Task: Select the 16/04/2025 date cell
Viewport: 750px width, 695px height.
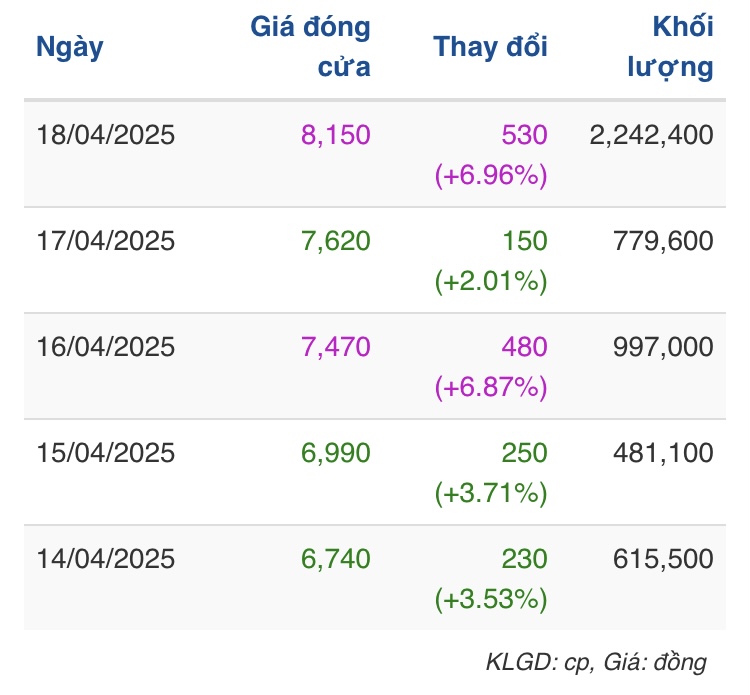Action: coord(105,347)
